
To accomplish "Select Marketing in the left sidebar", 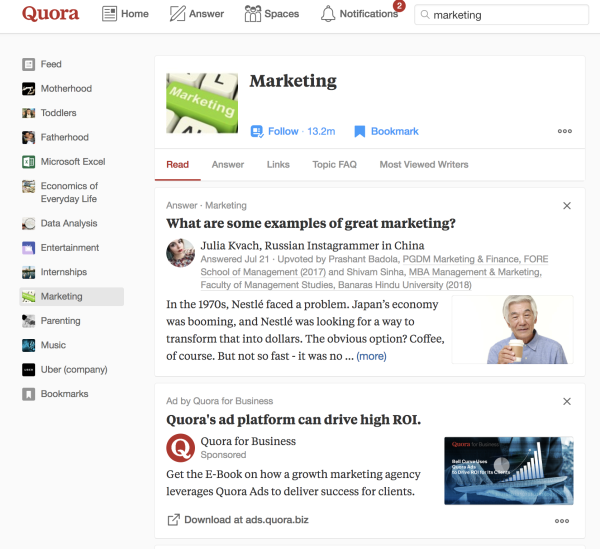I will tap(72, 296).
